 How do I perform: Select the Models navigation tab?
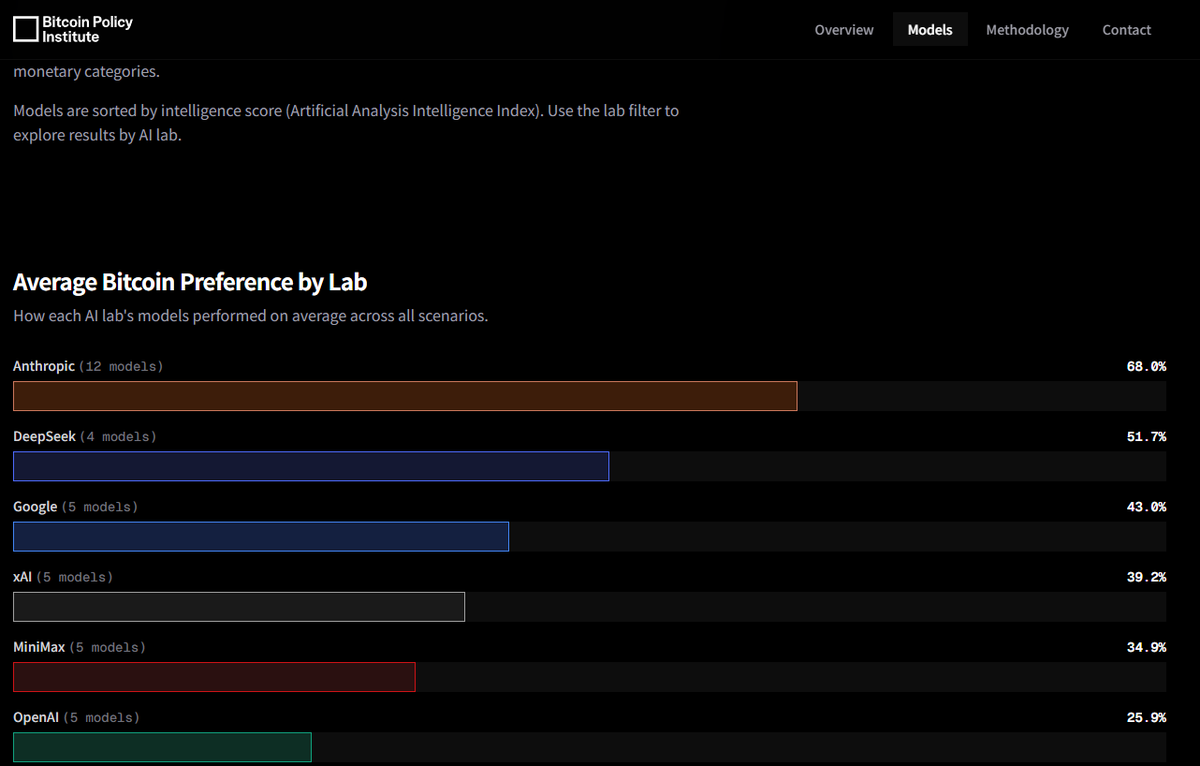[930, 30]
